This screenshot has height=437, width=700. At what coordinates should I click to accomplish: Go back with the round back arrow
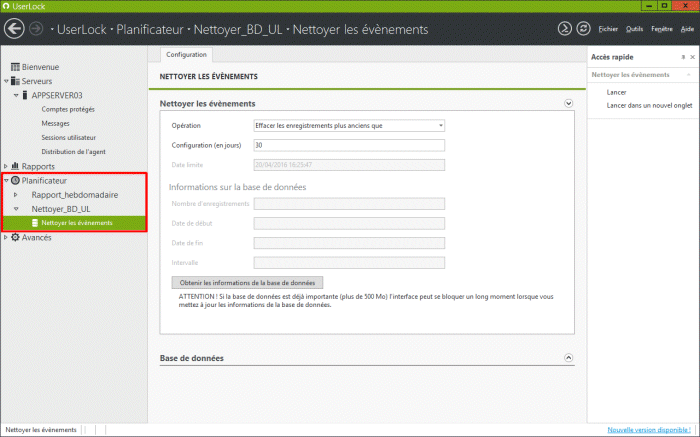(x=14, y=29)
